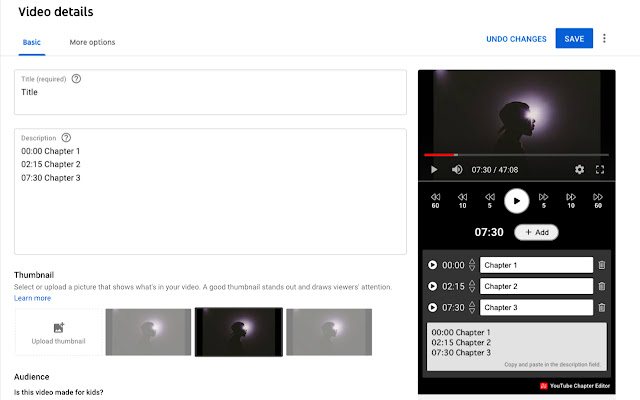This screenshot has width=640, height=400.
Task: Open the three-dot more menu beside Save
Action: pos(604,38)
